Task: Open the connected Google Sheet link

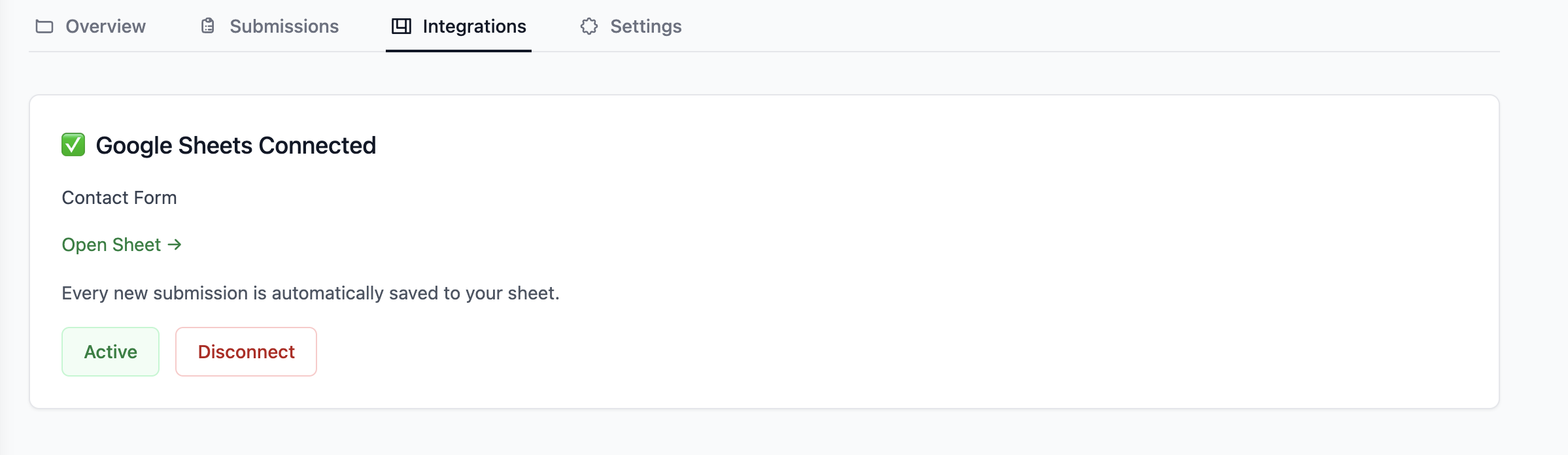Action: (112, 244)
